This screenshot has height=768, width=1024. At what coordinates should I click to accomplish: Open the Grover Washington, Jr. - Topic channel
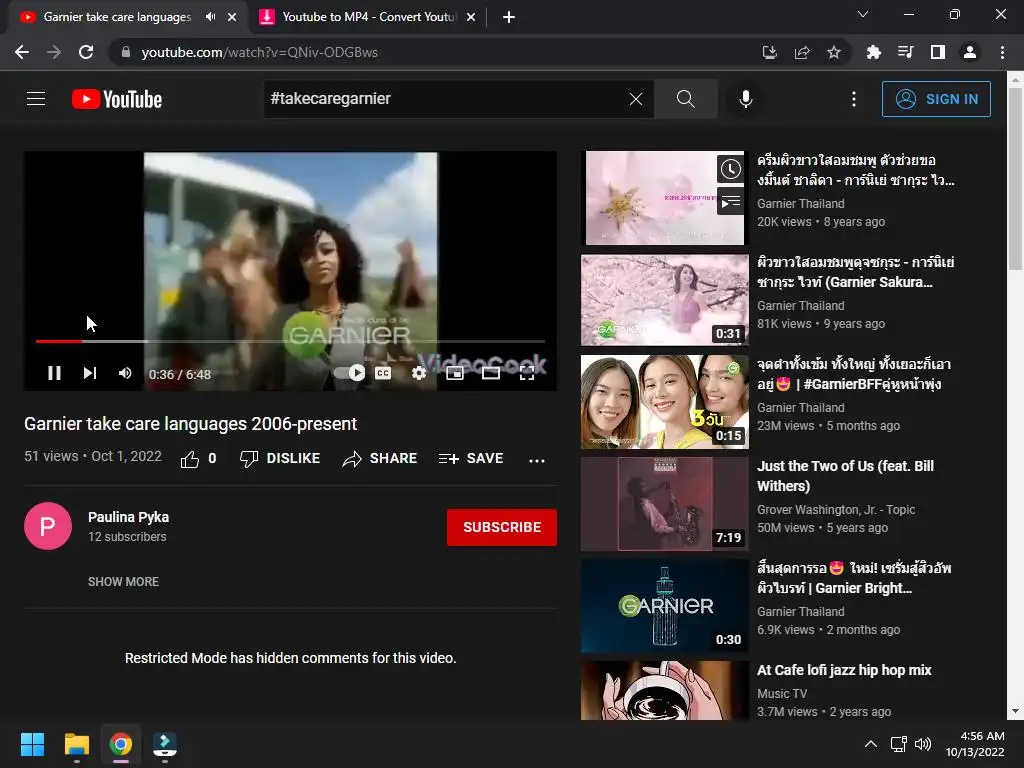(x=836, y=509)
